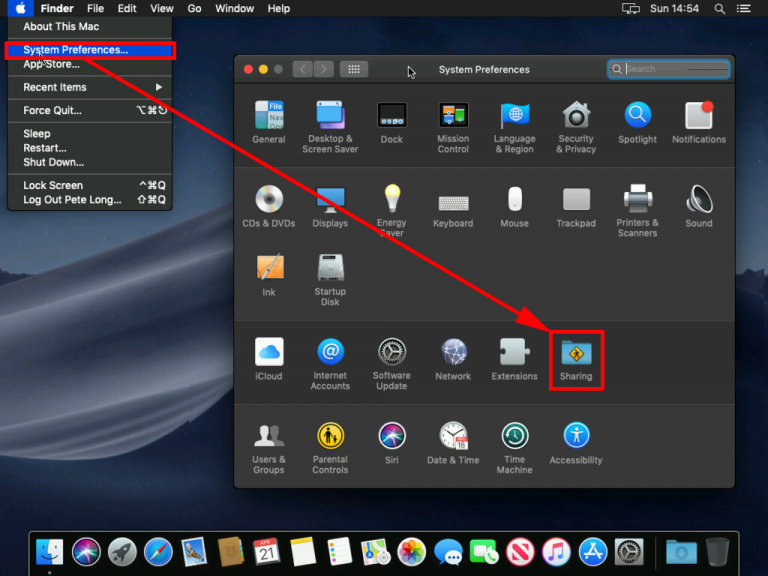Open Sound preferences

pyautogui.click(x=699, y=206)
